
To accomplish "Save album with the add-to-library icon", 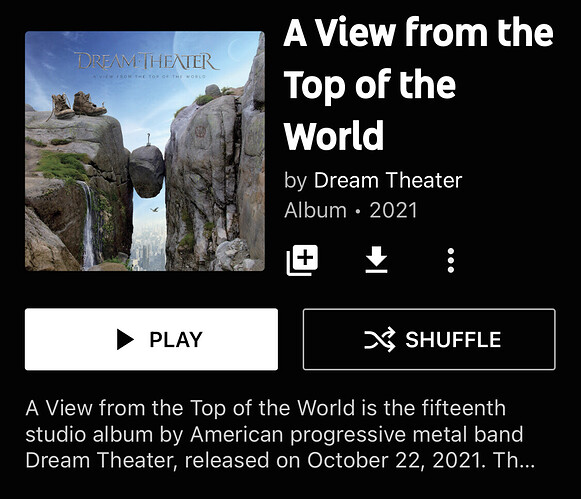I will [x=302, y=260].
